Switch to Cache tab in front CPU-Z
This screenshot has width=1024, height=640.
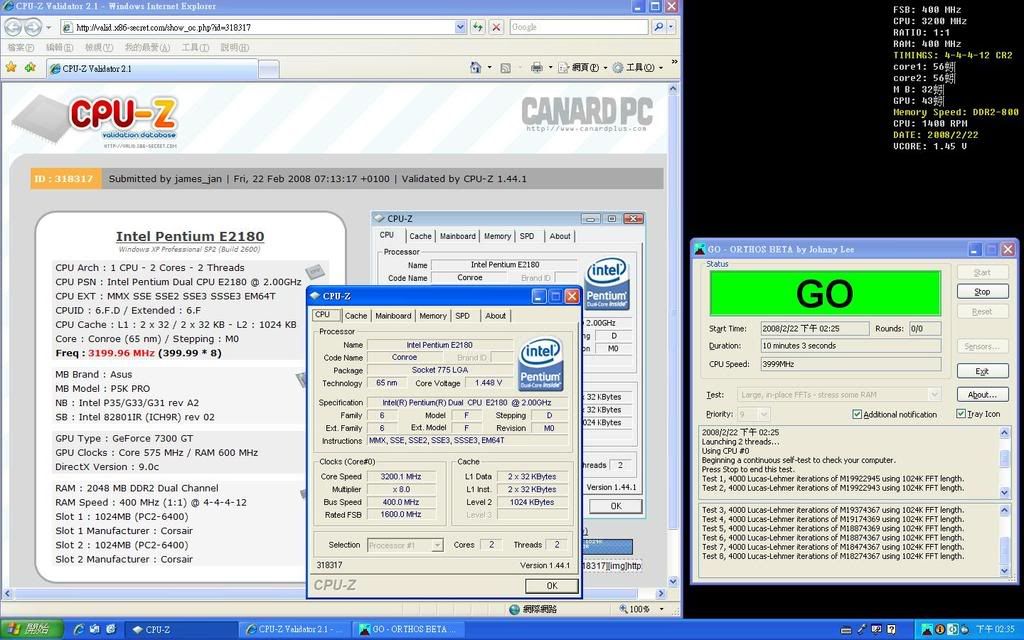pyautogui.click(x=356, y=315)
